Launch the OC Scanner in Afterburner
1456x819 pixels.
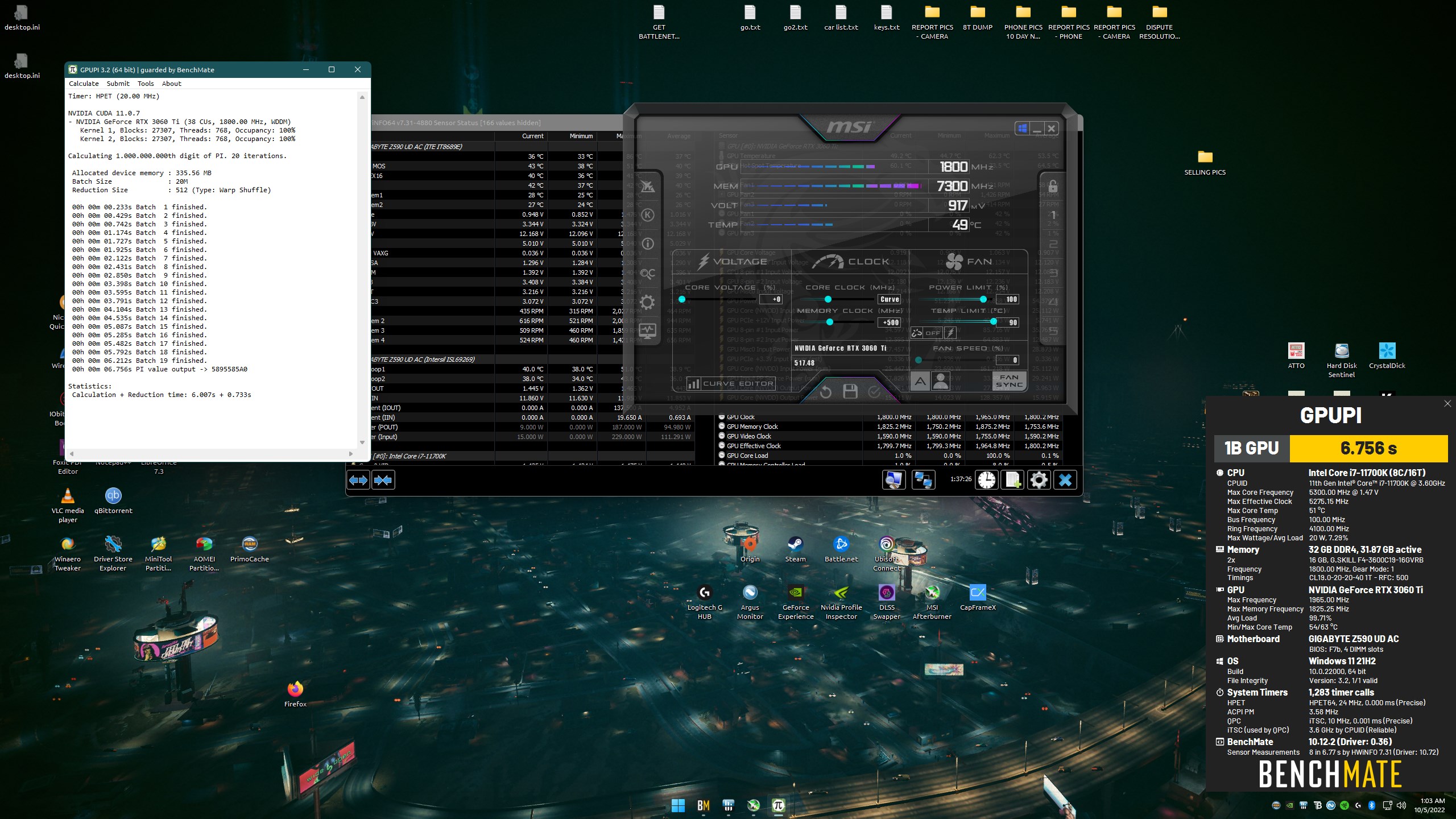pyautogui.click(x=647, y=274)
